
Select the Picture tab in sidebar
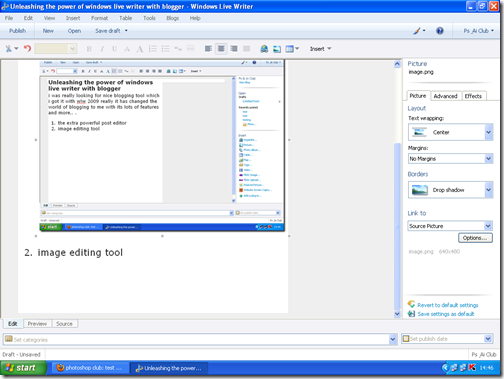pyautogui.click(x=418, y=96)
